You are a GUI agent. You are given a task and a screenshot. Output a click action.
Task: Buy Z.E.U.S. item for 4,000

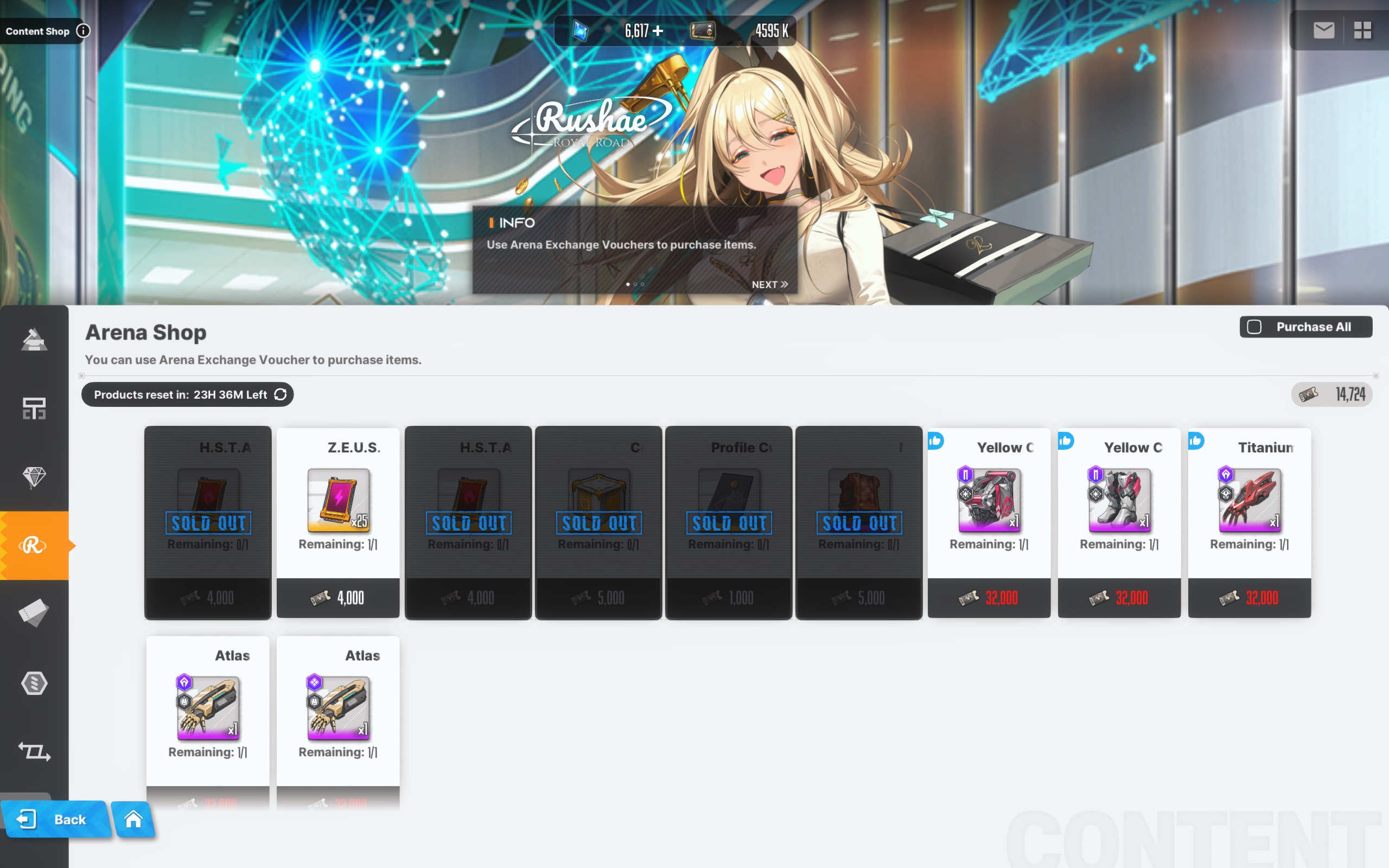click(x=338, y=598)
